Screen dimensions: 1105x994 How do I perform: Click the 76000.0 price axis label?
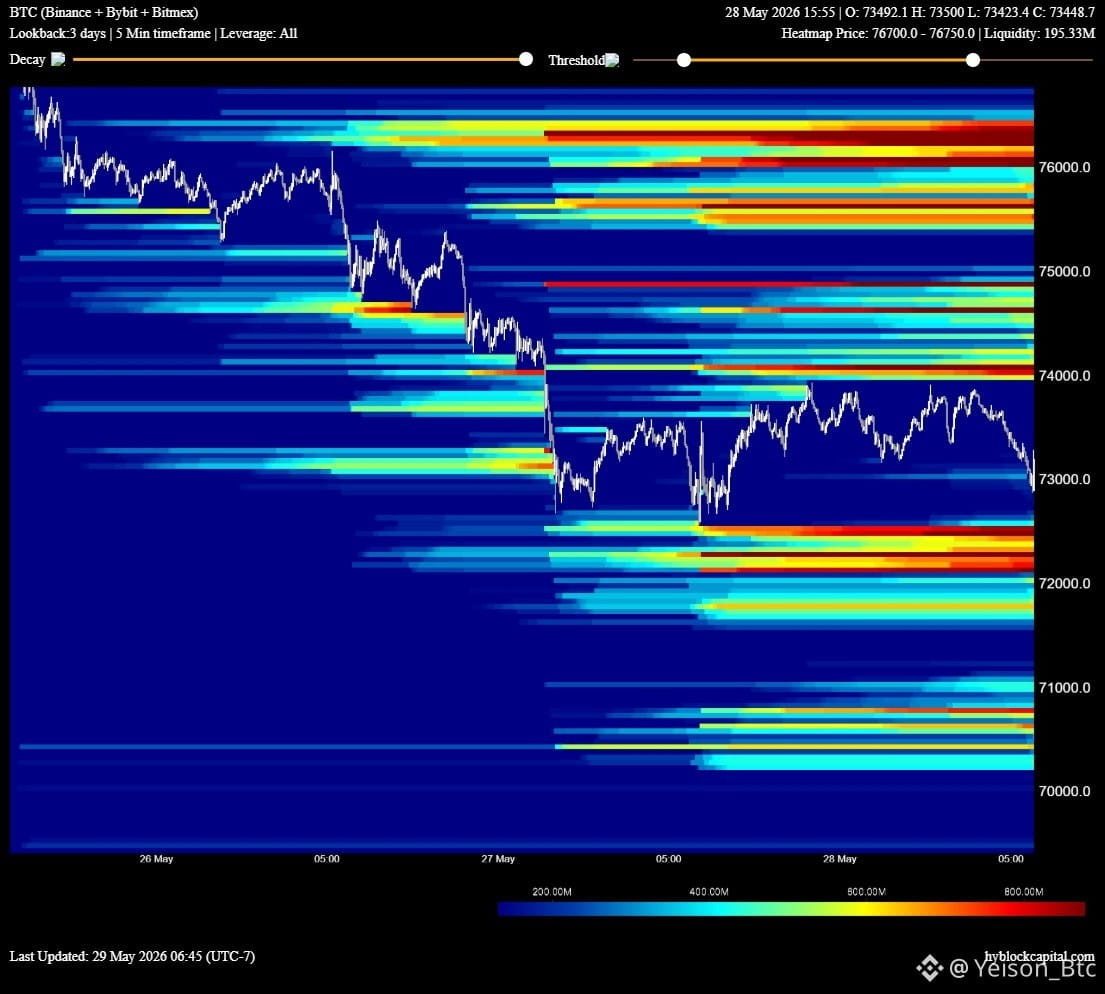click(x=1064, y=167)
